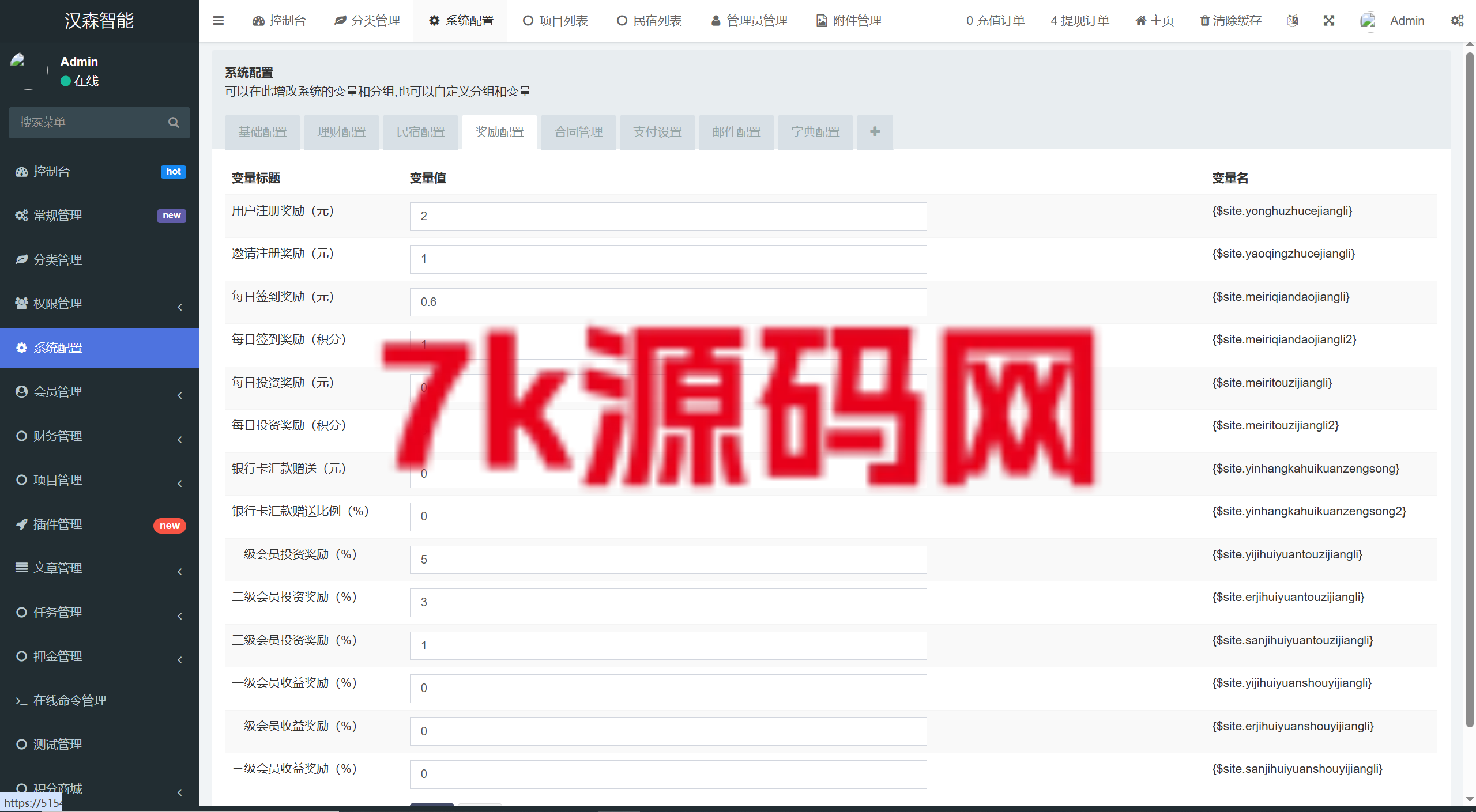Viewport: 1476px width, 812px height.
Task: Open 常规管理 in the sidebar
Action: click(99, 216)
